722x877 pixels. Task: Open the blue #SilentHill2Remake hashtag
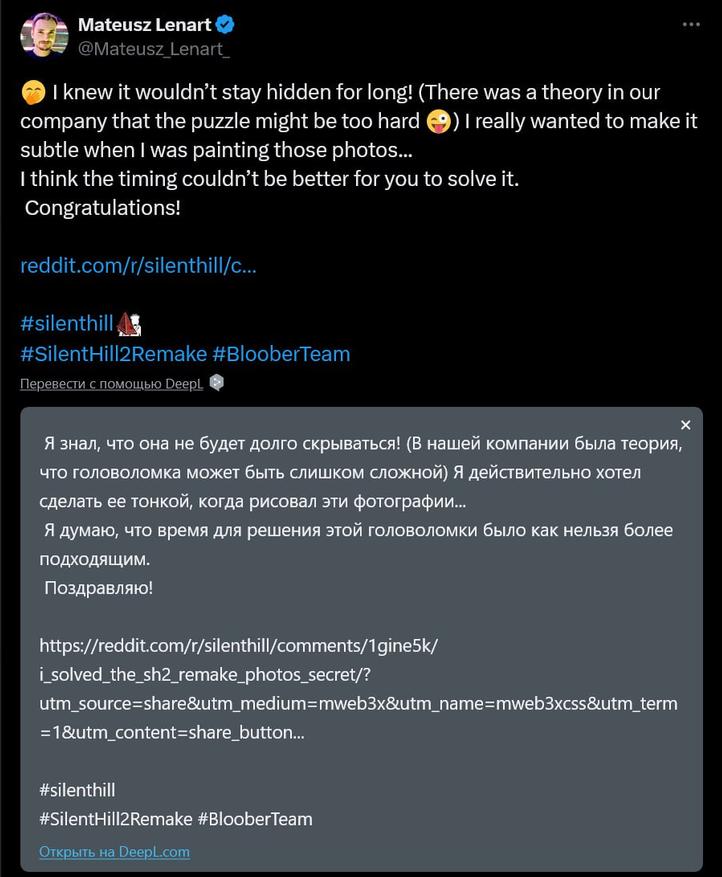115,353
